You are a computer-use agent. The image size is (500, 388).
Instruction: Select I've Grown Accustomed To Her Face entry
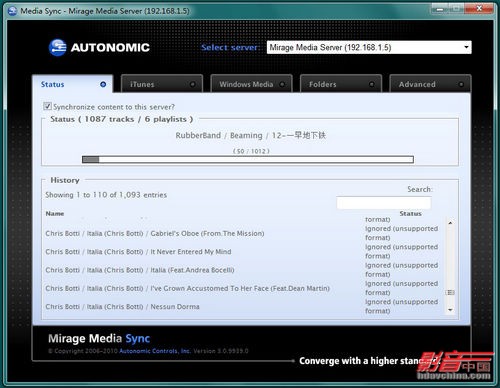pos(187,288)
